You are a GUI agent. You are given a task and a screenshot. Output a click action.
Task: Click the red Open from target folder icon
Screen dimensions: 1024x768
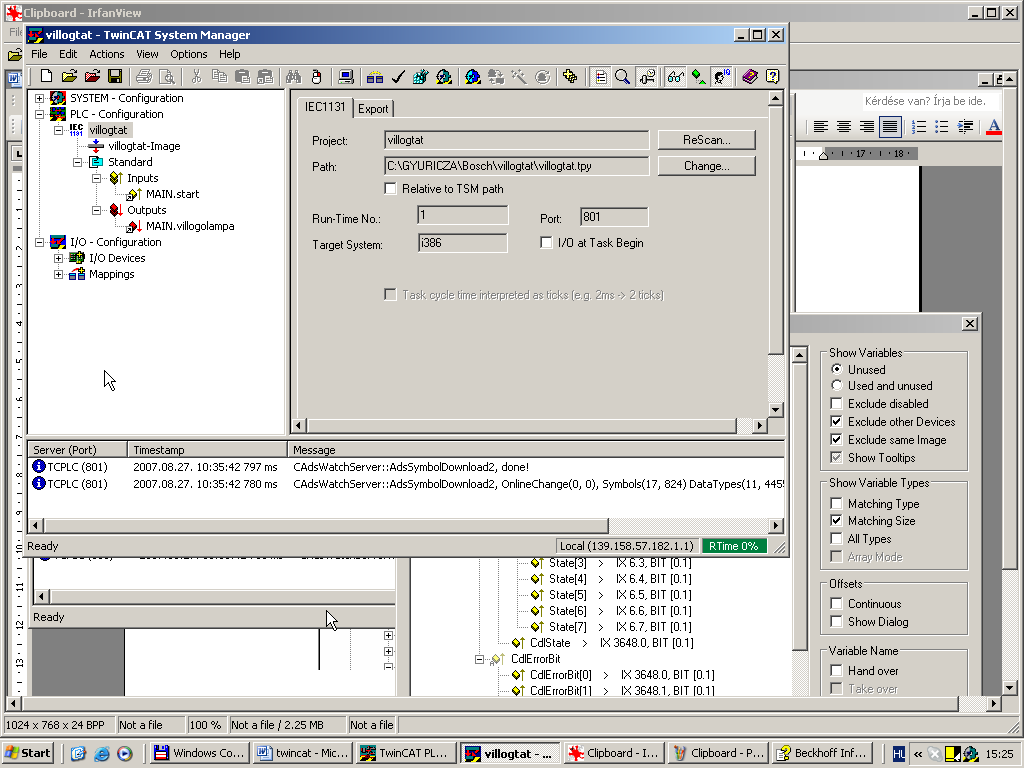pos(92,77)
